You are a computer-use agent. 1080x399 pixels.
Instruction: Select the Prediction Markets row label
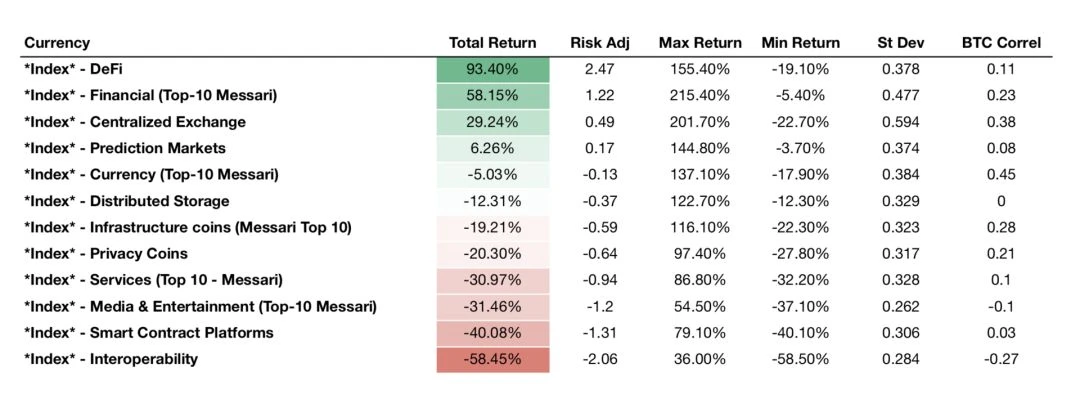coord(125,148)
